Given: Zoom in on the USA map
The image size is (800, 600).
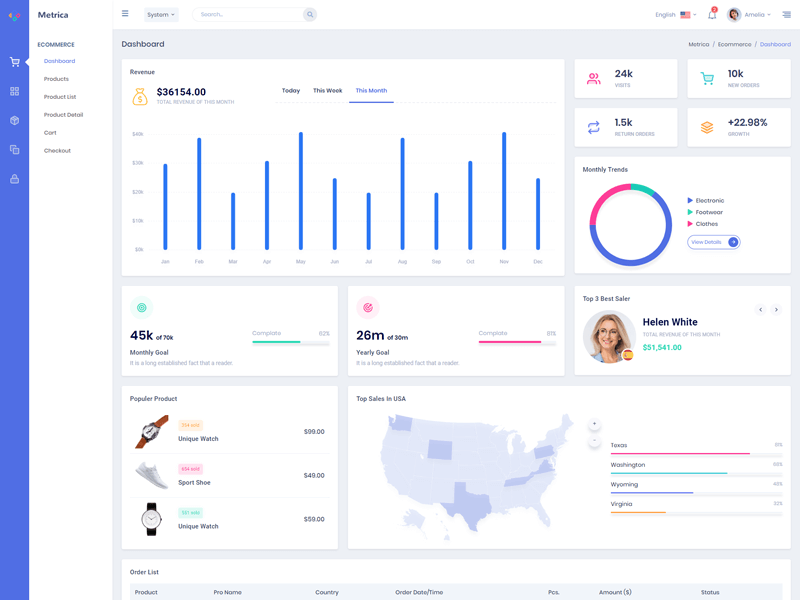Looking at the screenshot, I should pos(594,424).
